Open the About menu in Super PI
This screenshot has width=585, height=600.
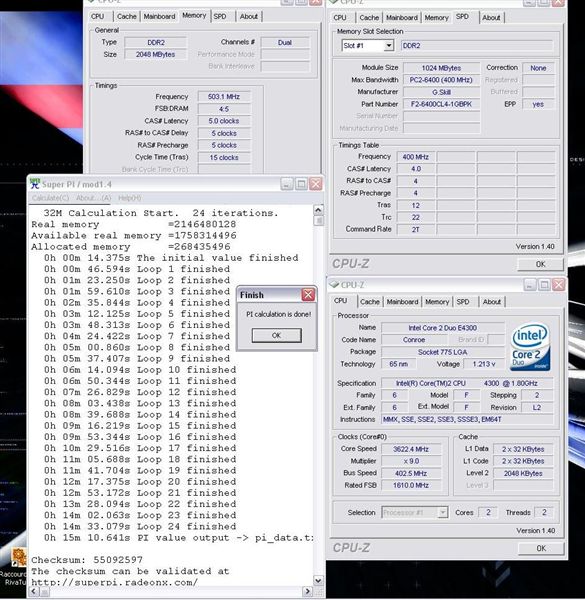[93, 198]
